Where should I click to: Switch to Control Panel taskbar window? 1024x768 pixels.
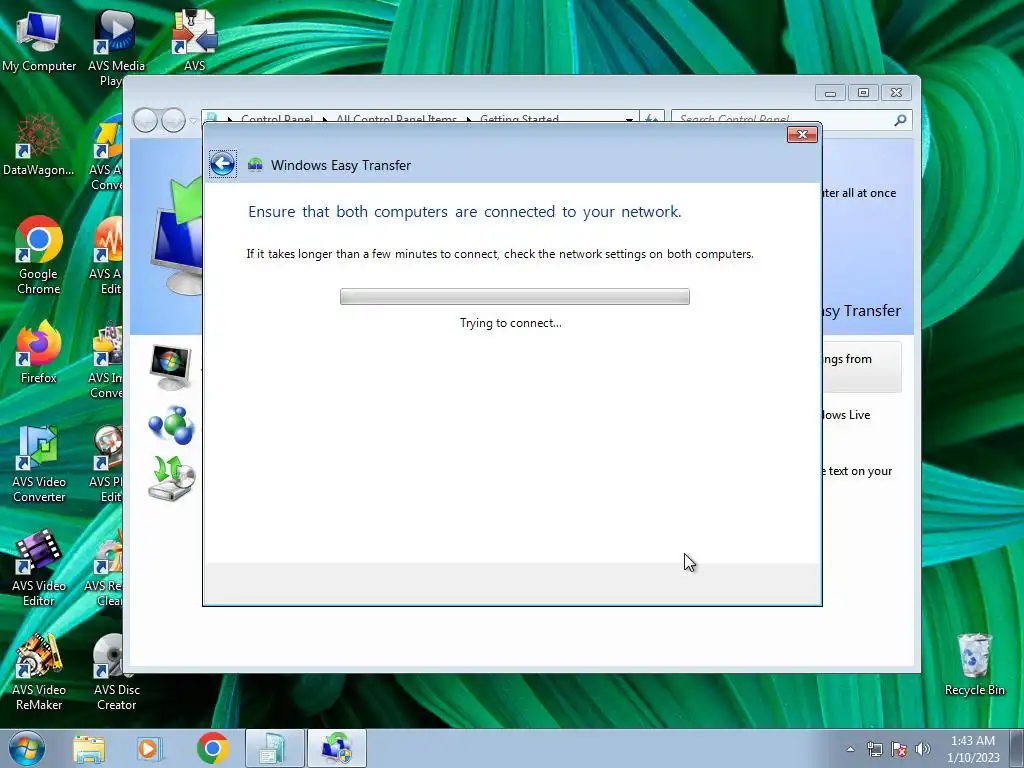pos(274,748)
